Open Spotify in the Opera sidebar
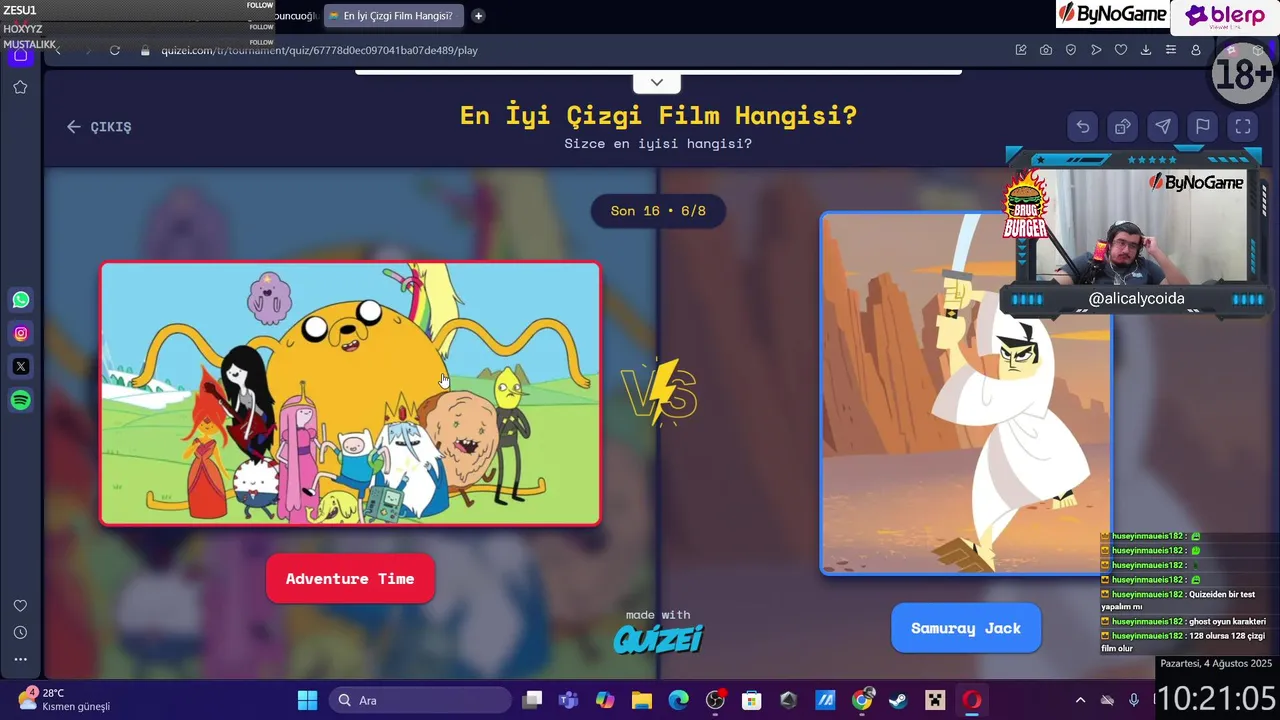Viewport: 1280px width, 720px height. click(21, 400)
